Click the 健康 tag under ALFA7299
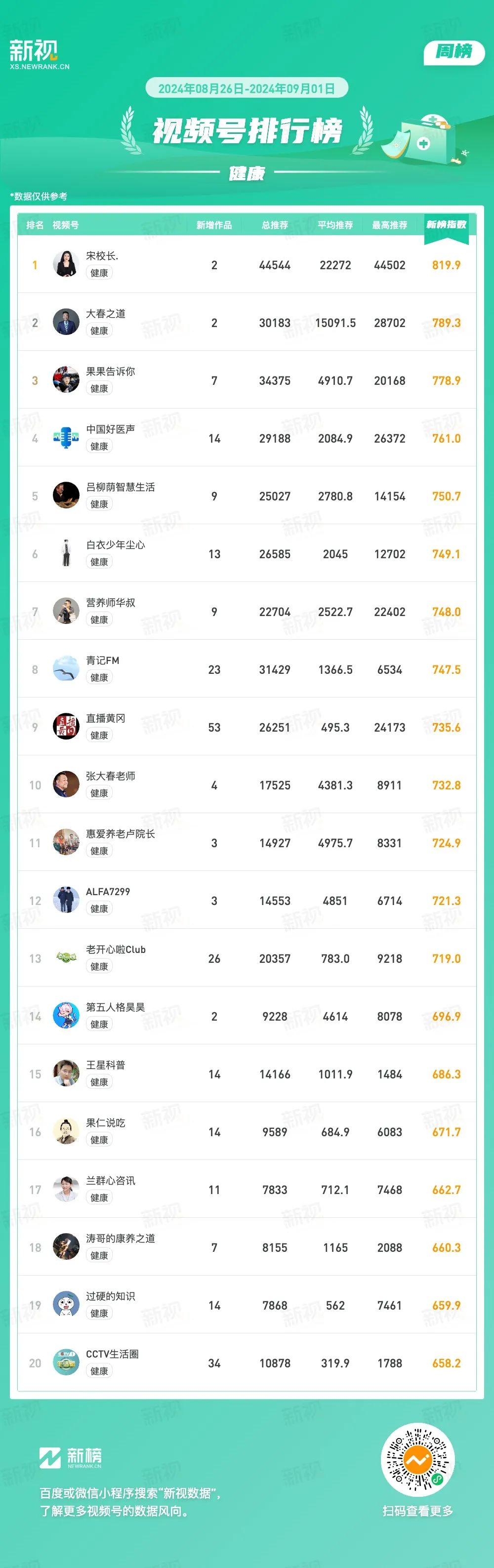The image size is (494, 1568). click(99, 909)
